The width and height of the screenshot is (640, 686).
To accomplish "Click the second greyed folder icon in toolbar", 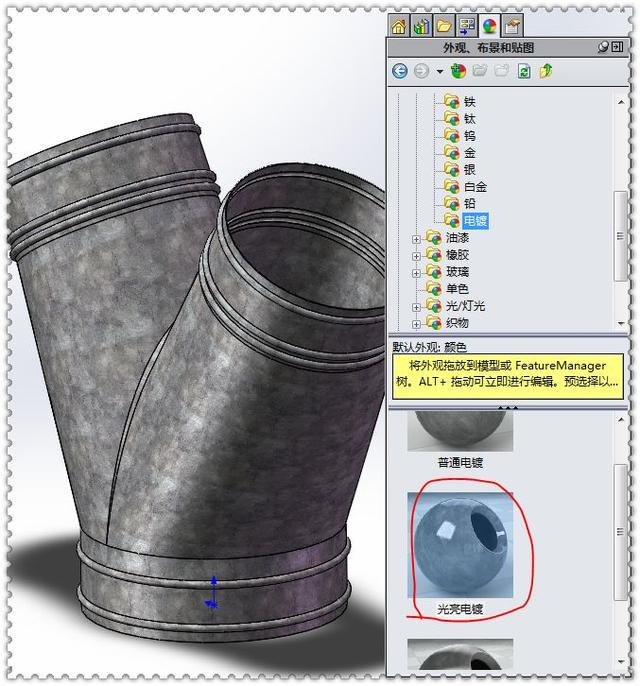I will tap(501, 71).
